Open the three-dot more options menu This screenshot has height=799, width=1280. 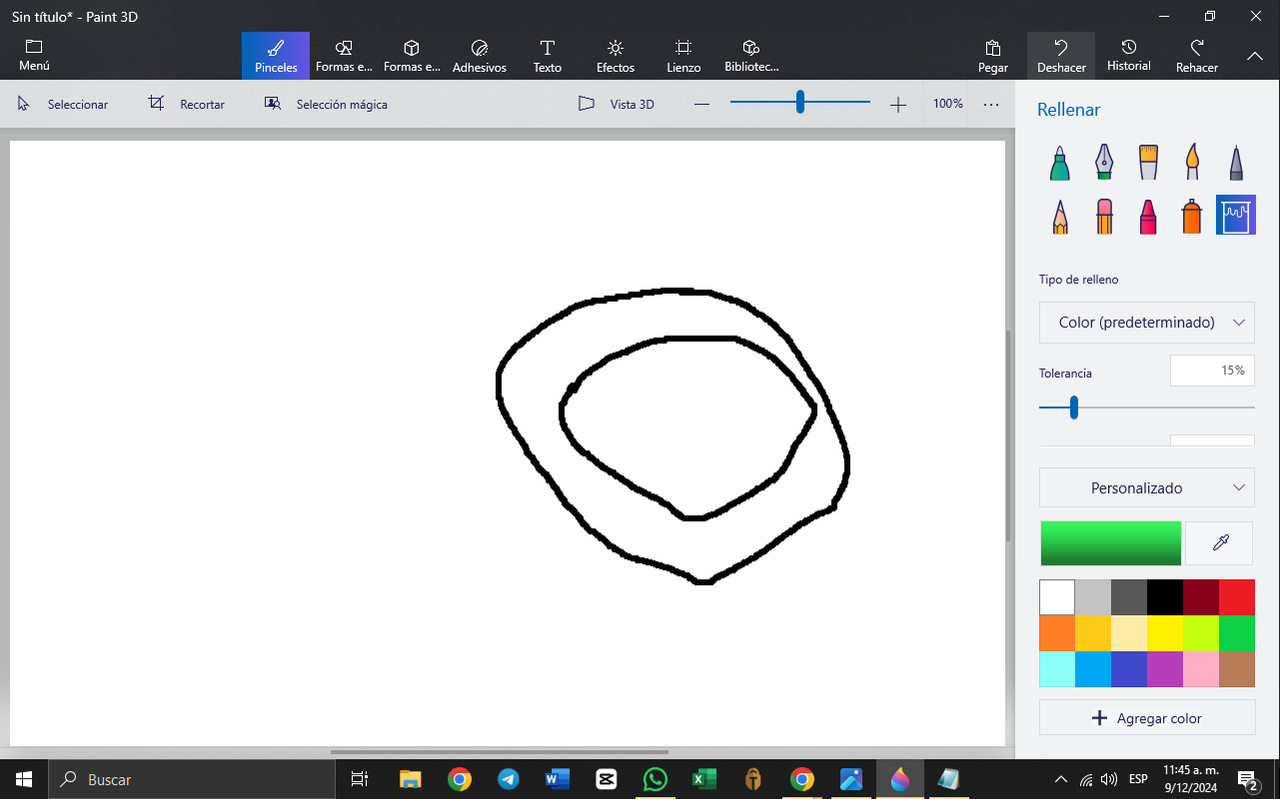pyautogui.click(x=991, y=104)
